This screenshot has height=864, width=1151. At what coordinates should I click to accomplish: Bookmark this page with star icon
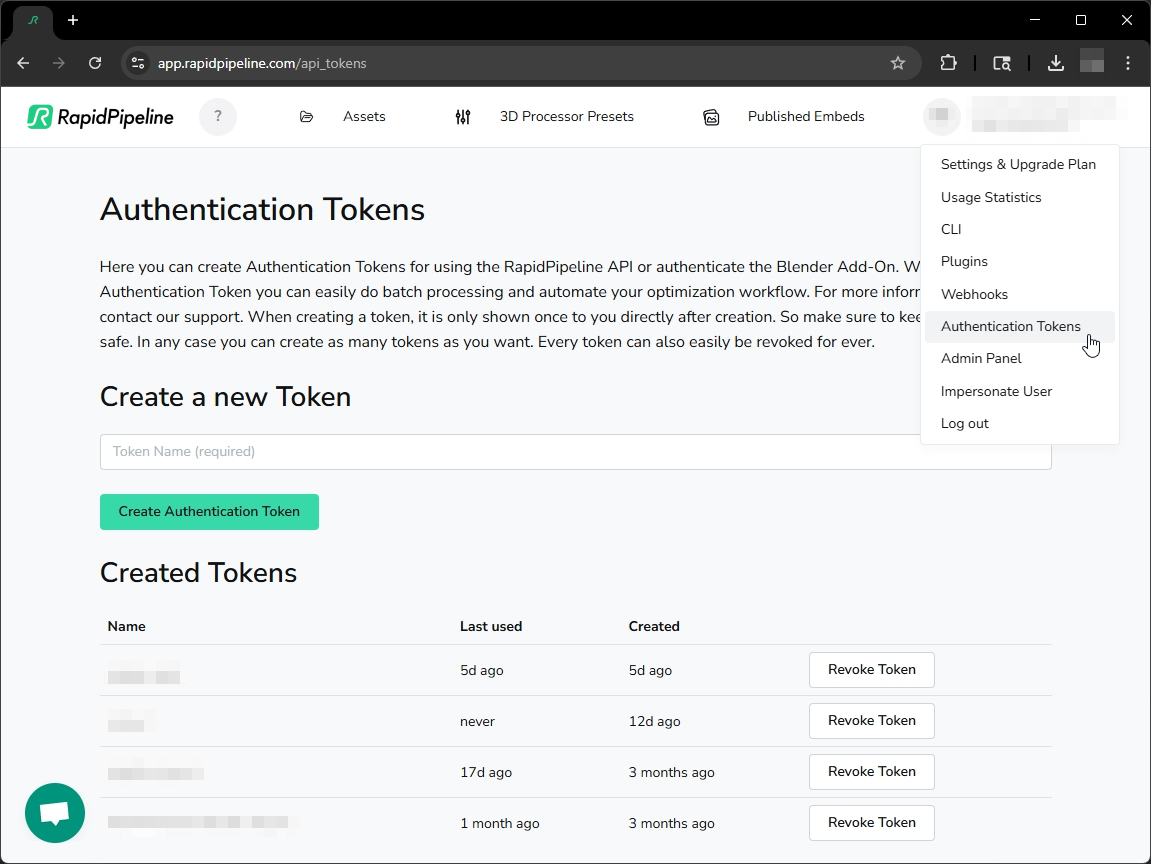(898, 63)
